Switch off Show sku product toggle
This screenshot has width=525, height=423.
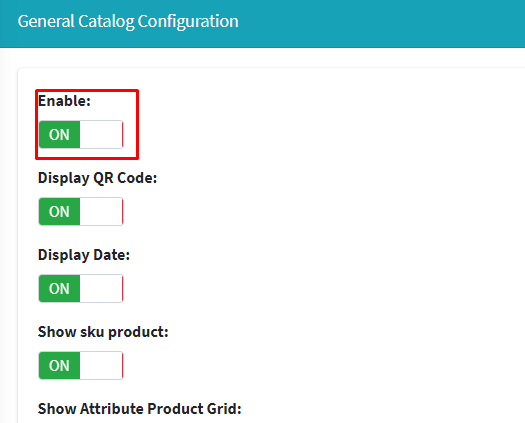click(81, 366)
